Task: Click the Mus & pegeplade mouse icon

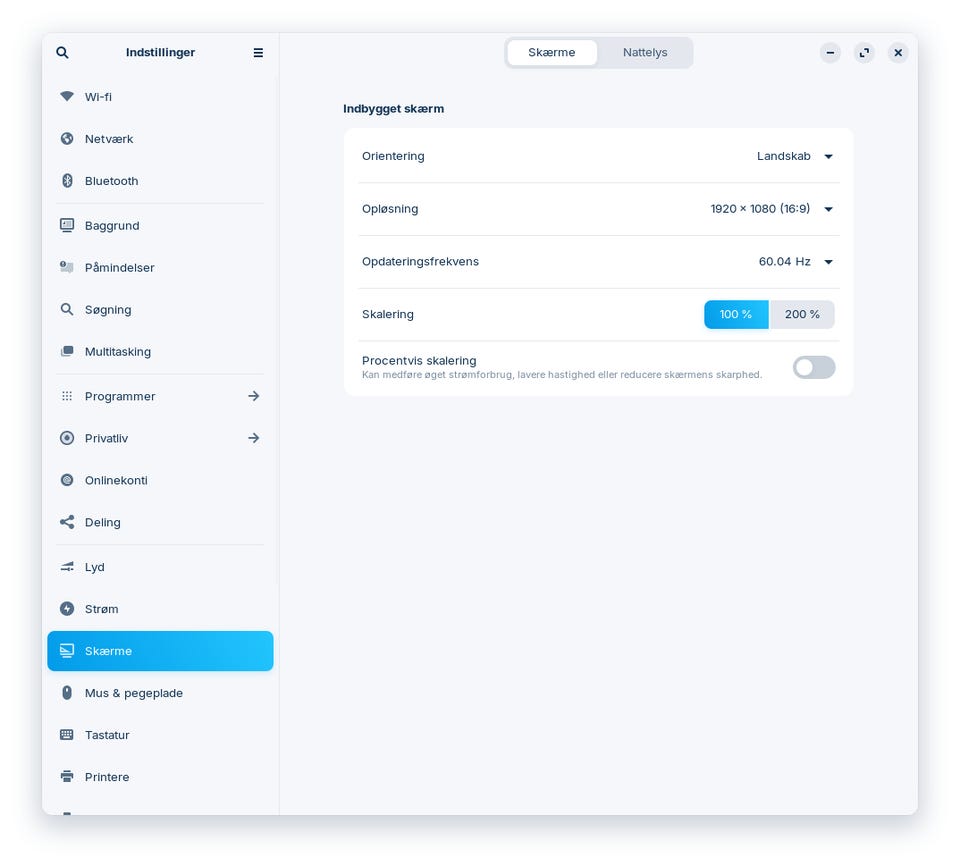Action: [x=67, y=693]
